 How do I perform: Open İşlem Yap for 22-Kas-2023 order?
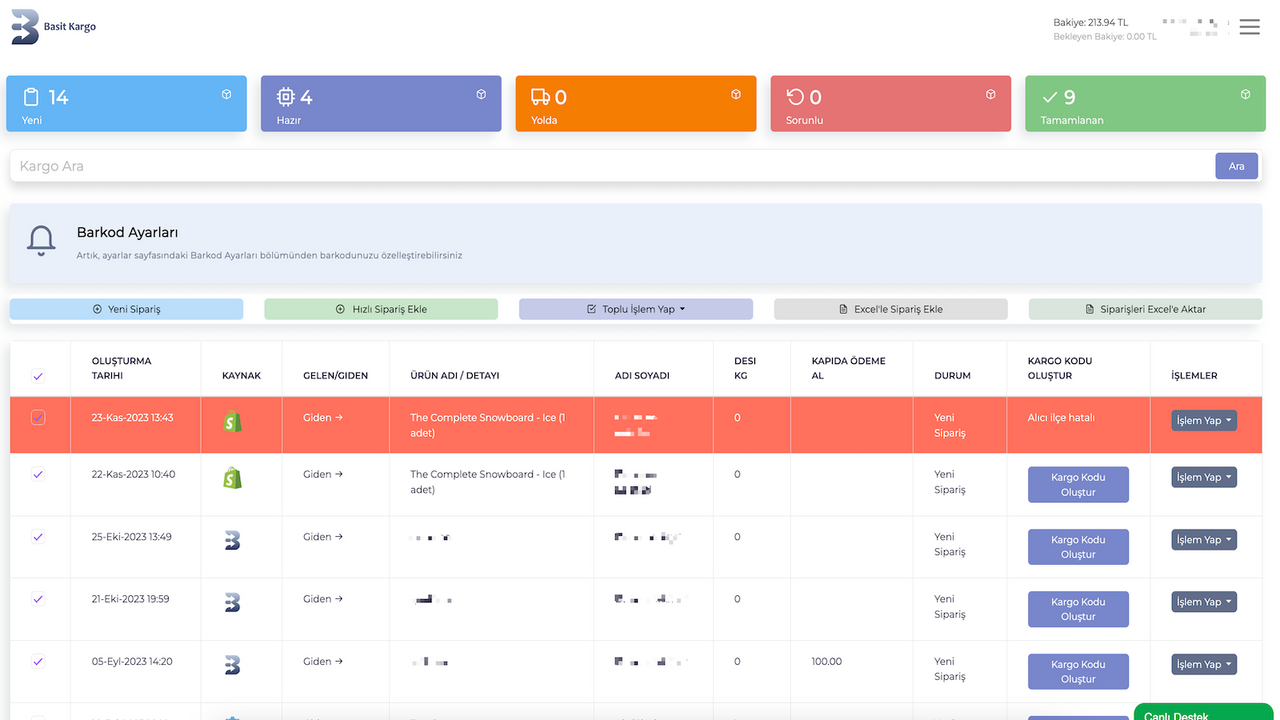click(1204, 478)
